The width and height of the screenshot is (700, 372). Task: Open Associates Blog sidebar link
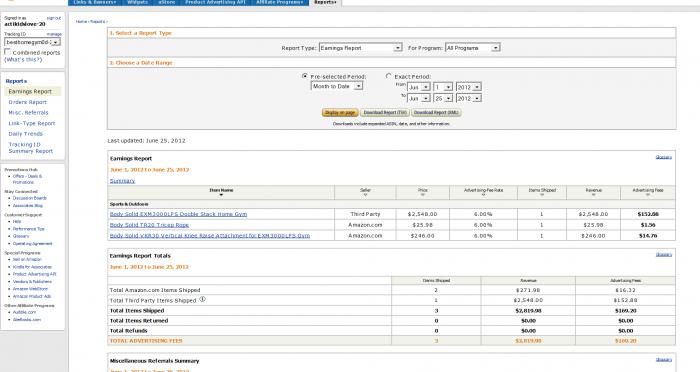28,205
